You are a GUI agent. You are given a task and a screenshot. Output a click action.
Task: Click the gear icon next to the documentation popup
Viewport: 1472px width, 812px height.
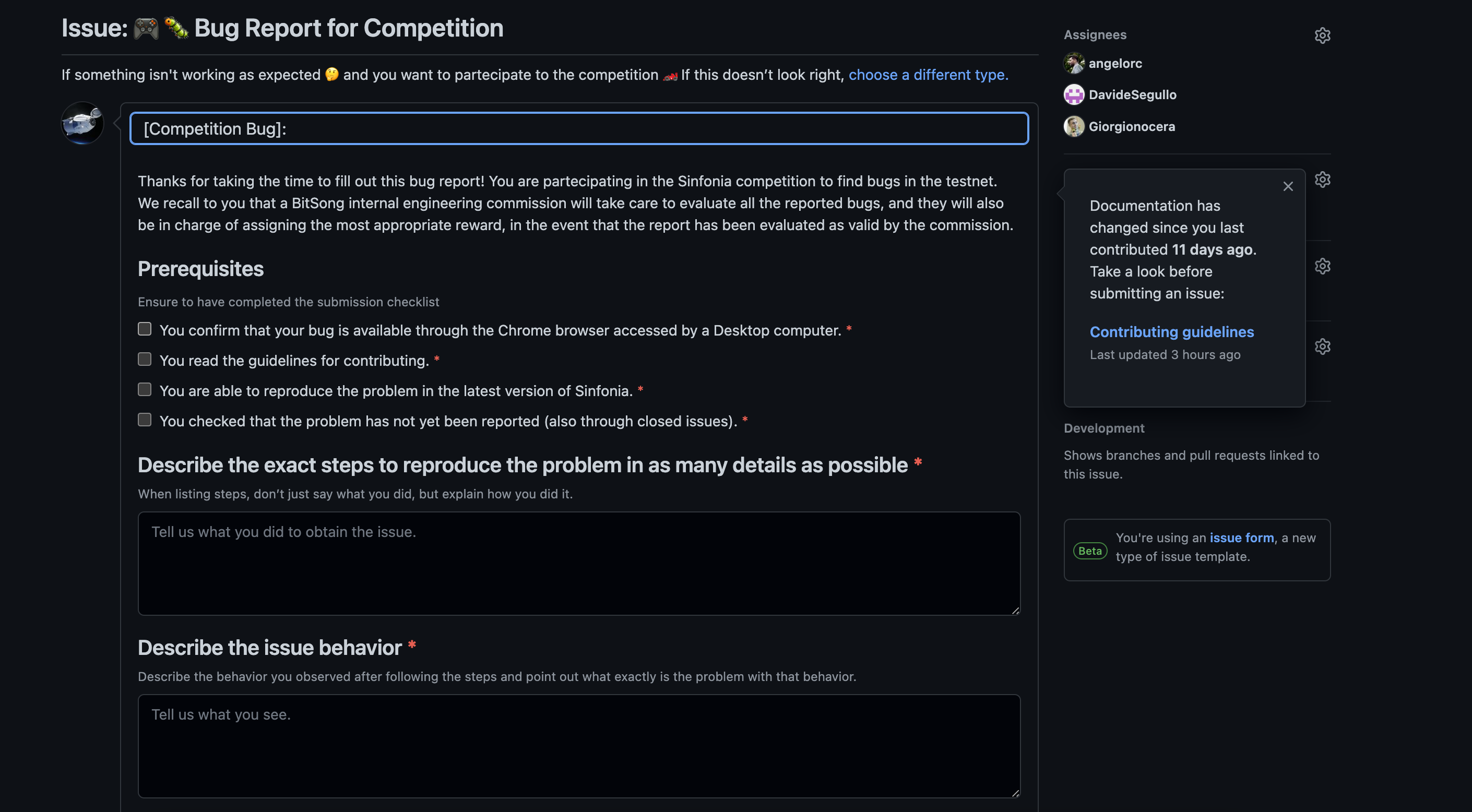tap(1322, 180)
